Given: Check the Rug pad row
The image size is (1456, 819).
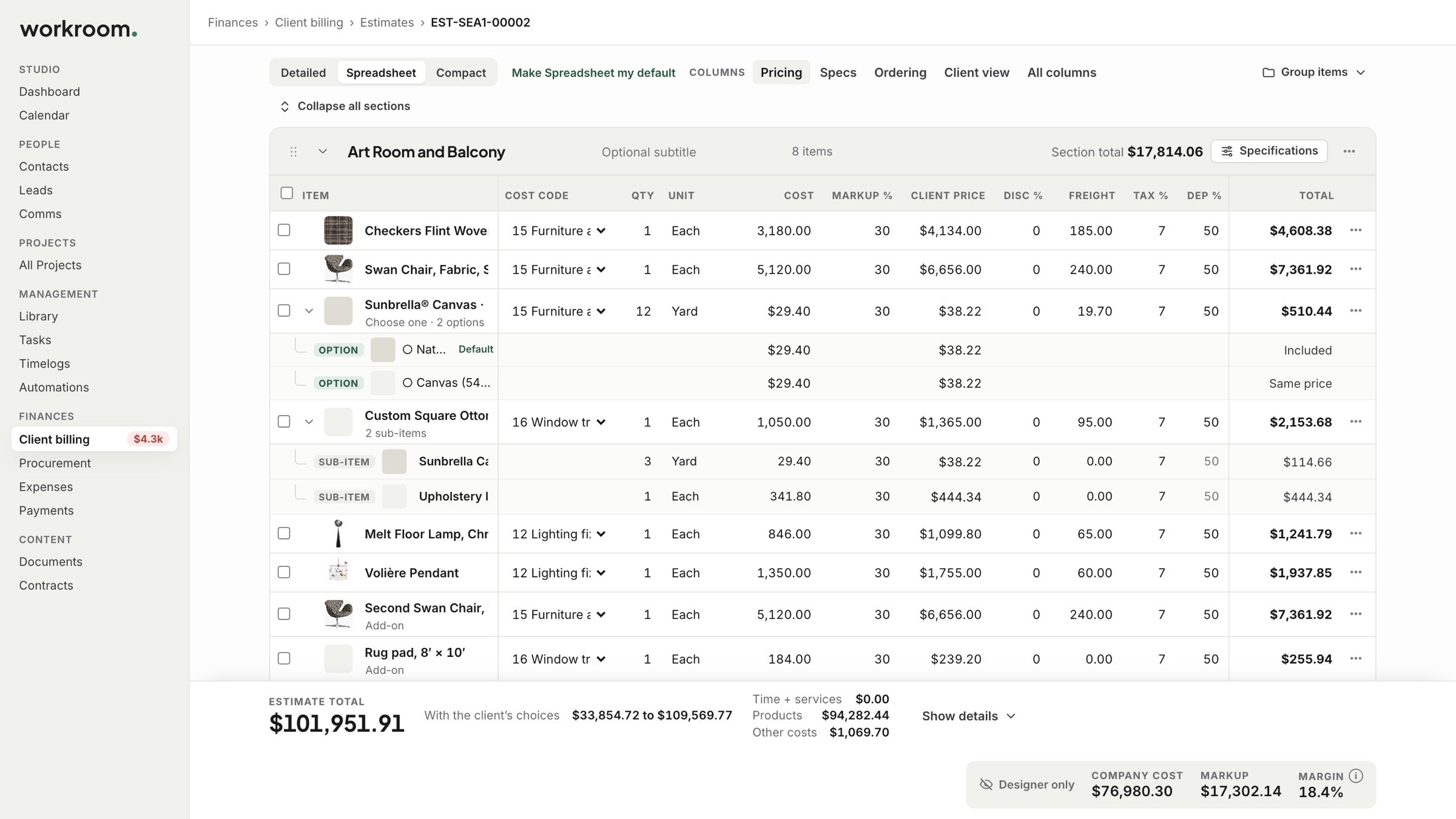Looking at the screenshot, I should pos(284,658).
